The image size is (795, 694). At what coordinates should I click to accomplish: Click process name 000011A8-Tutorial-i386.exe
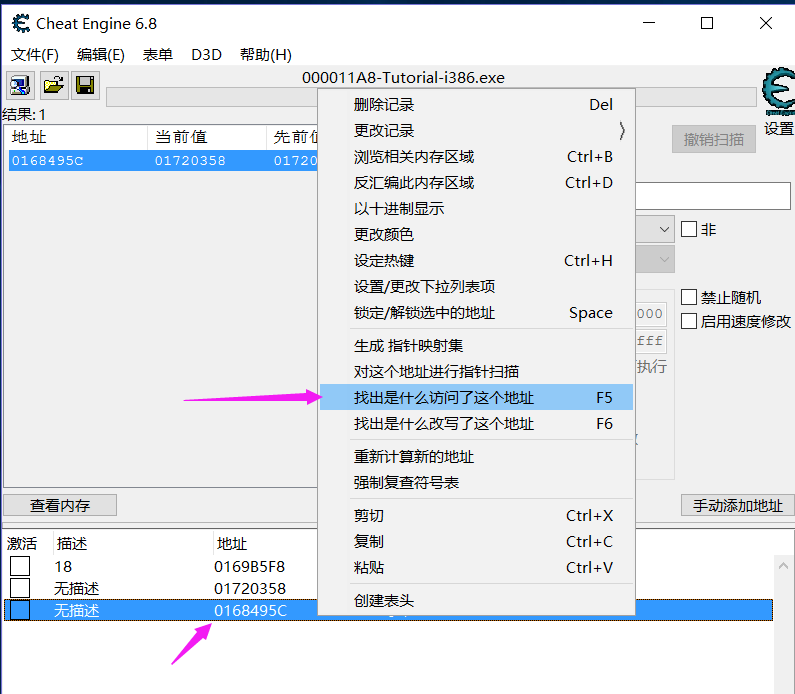(x=403, y=78)
